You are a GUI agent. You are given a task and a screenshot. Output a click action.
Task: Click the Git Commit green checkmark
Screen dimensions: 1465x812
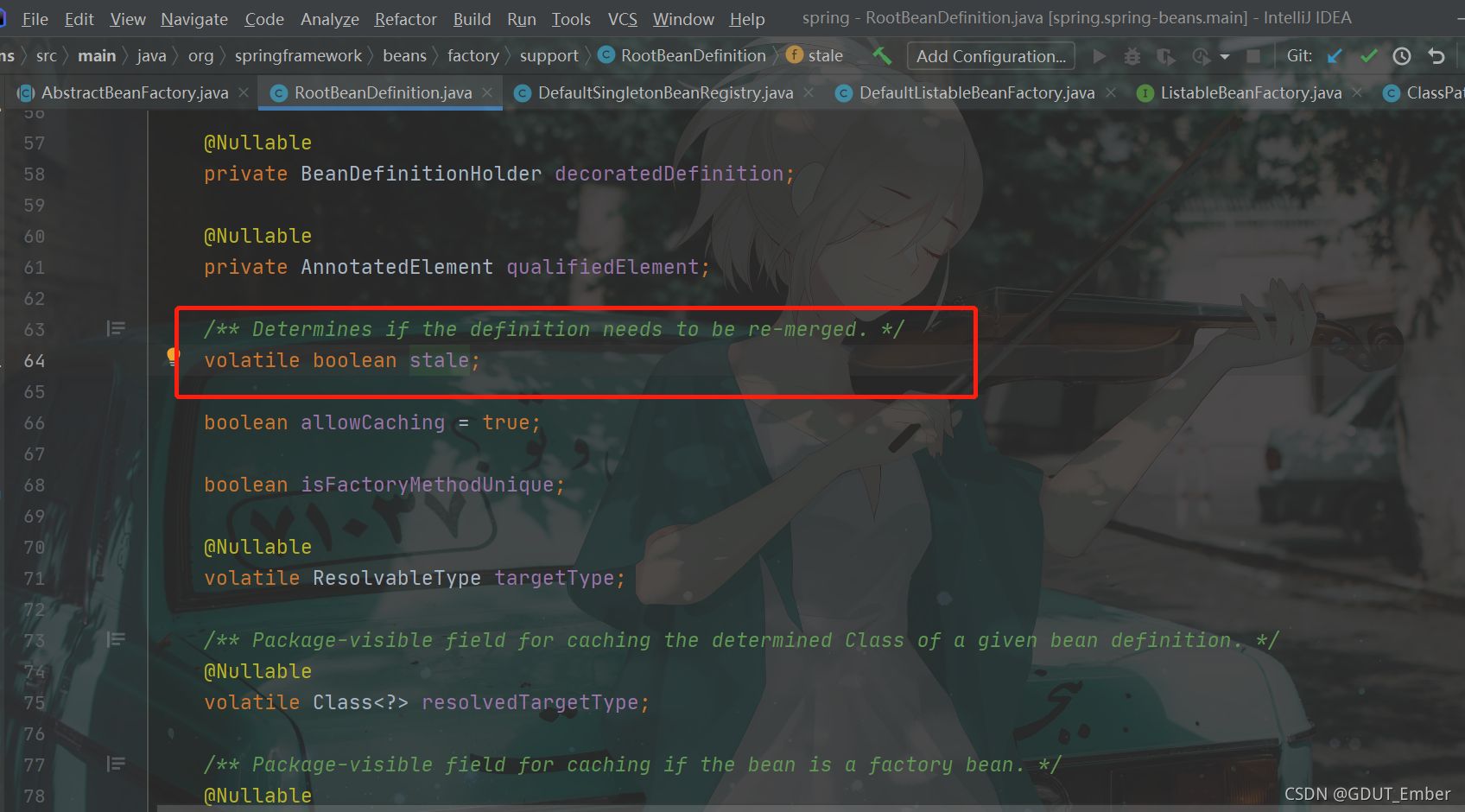coord(1369,56)
